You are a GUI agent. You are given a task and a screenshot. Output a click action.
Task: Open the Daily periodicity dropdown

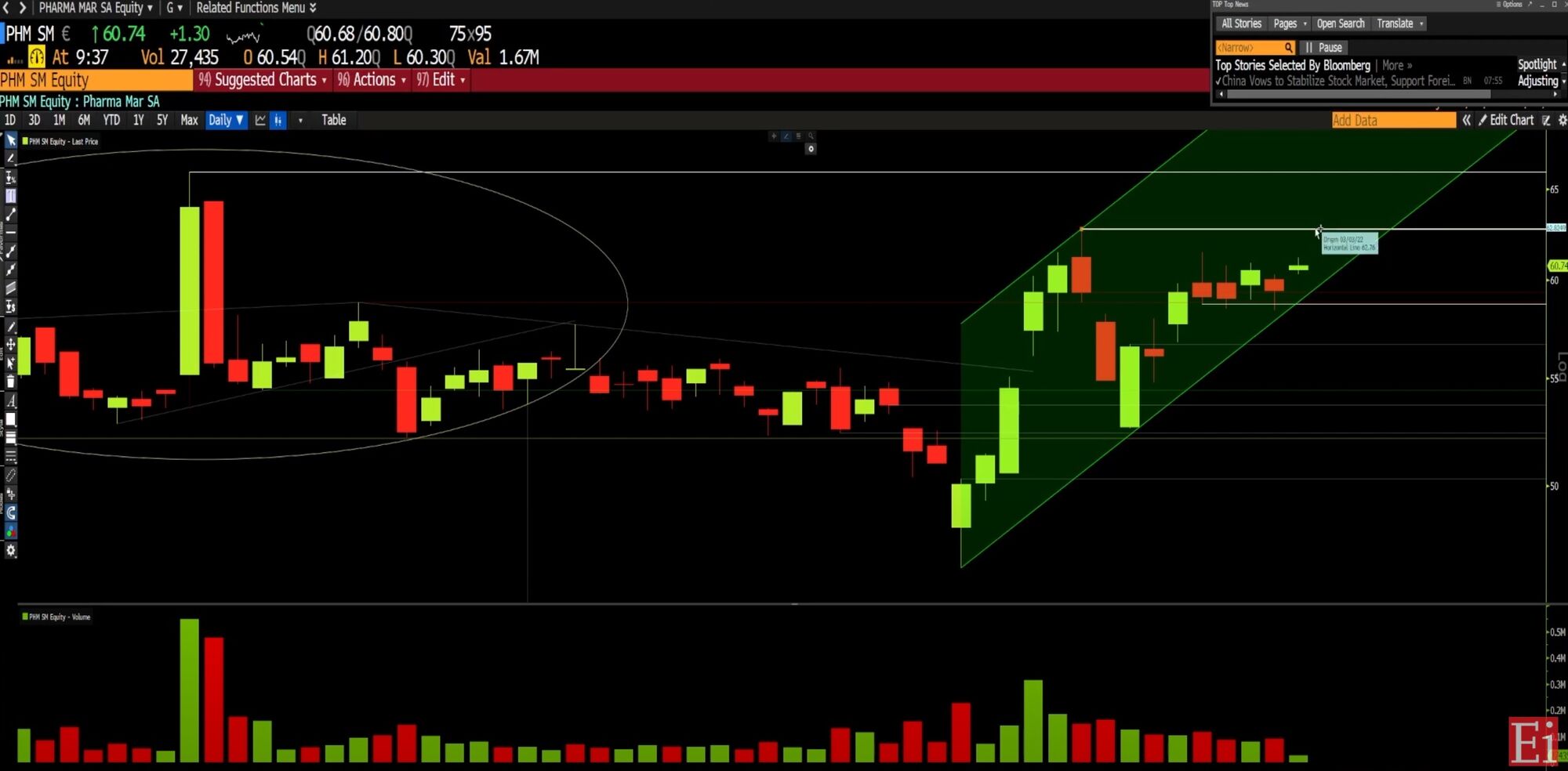click(226, 120)
